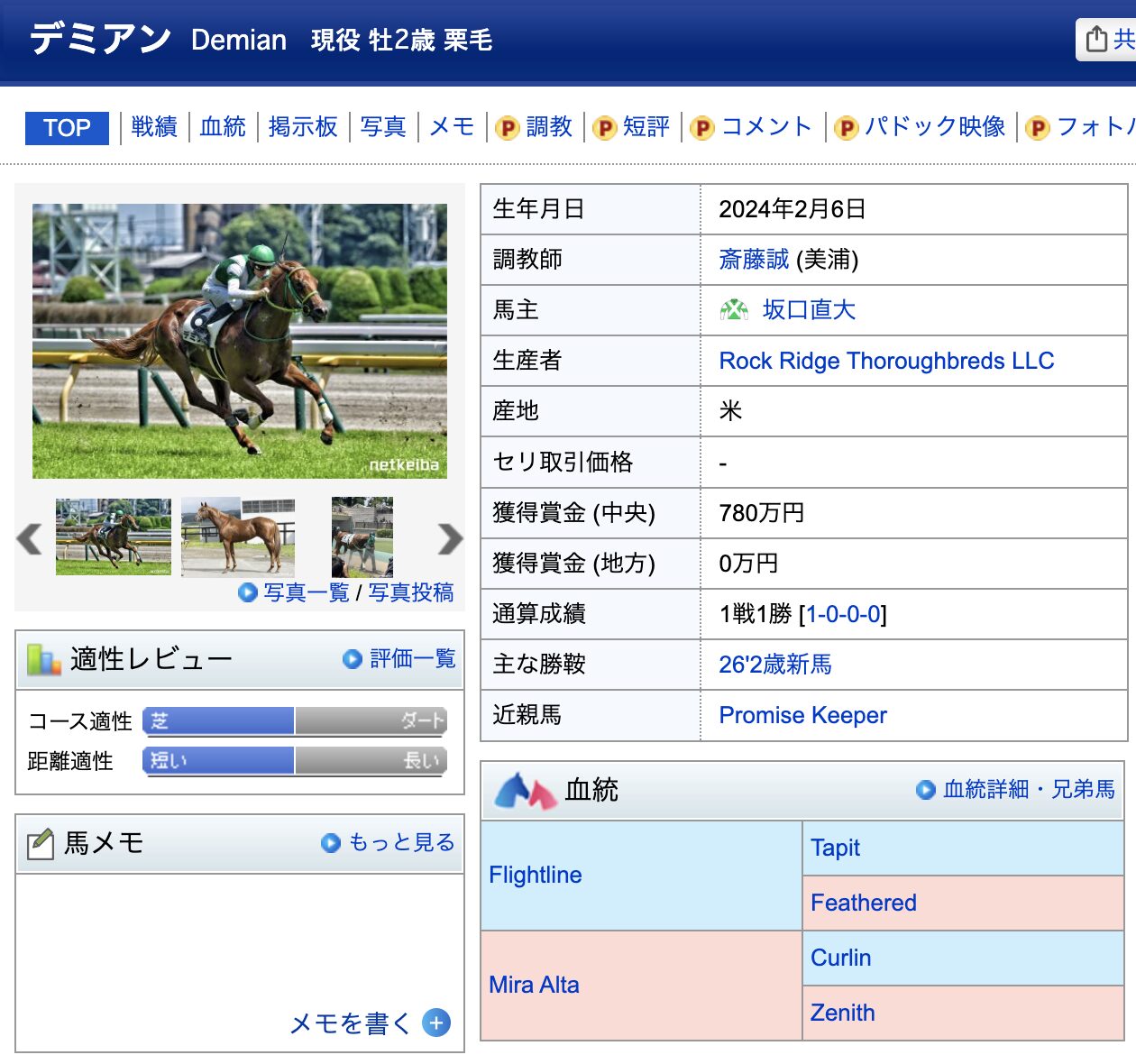Click premium P icon beside コメント

pyautogui.click(x=702, y=128)
